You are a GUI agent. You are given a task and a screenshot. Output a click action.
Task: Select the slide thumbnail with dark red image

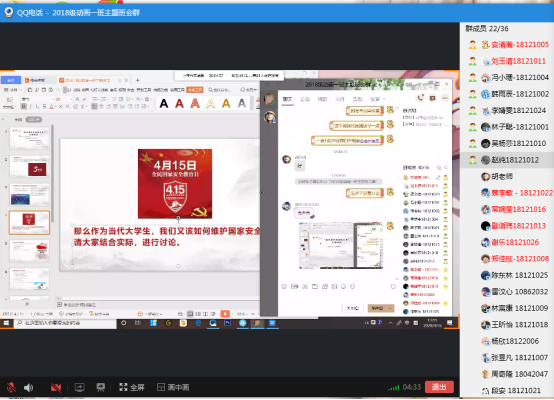29,166
